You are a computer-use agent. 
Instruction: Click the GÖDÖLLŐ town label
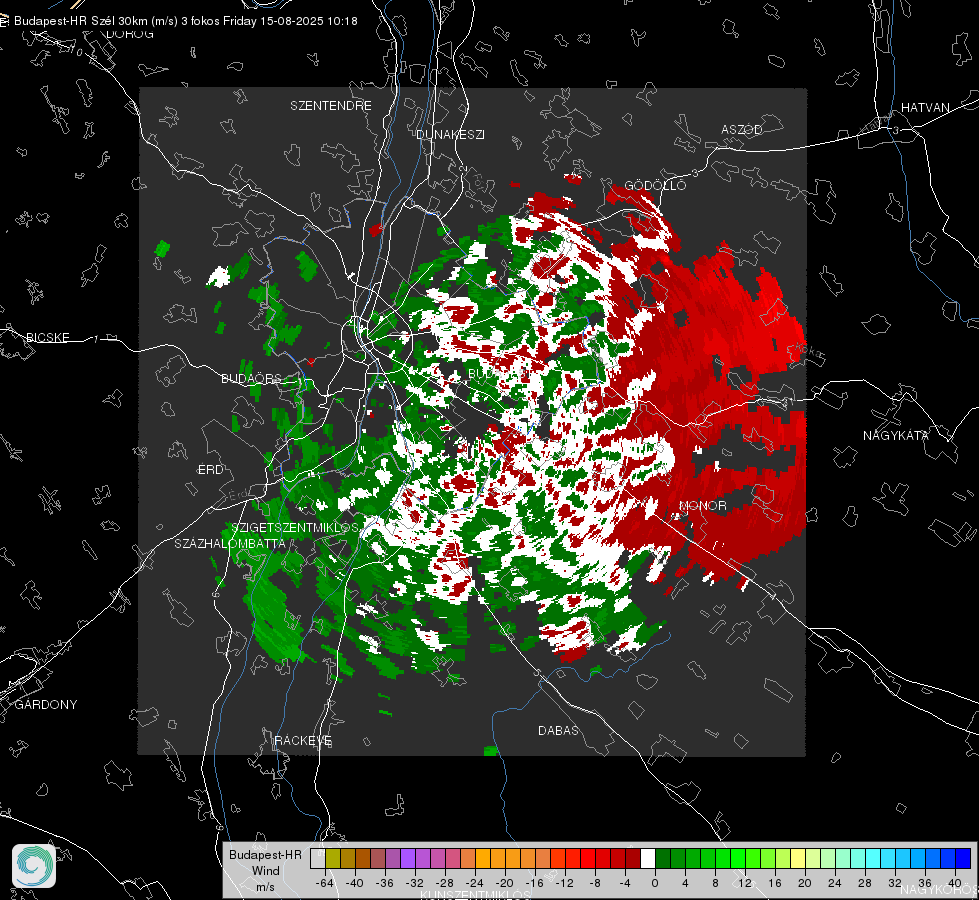656,185
